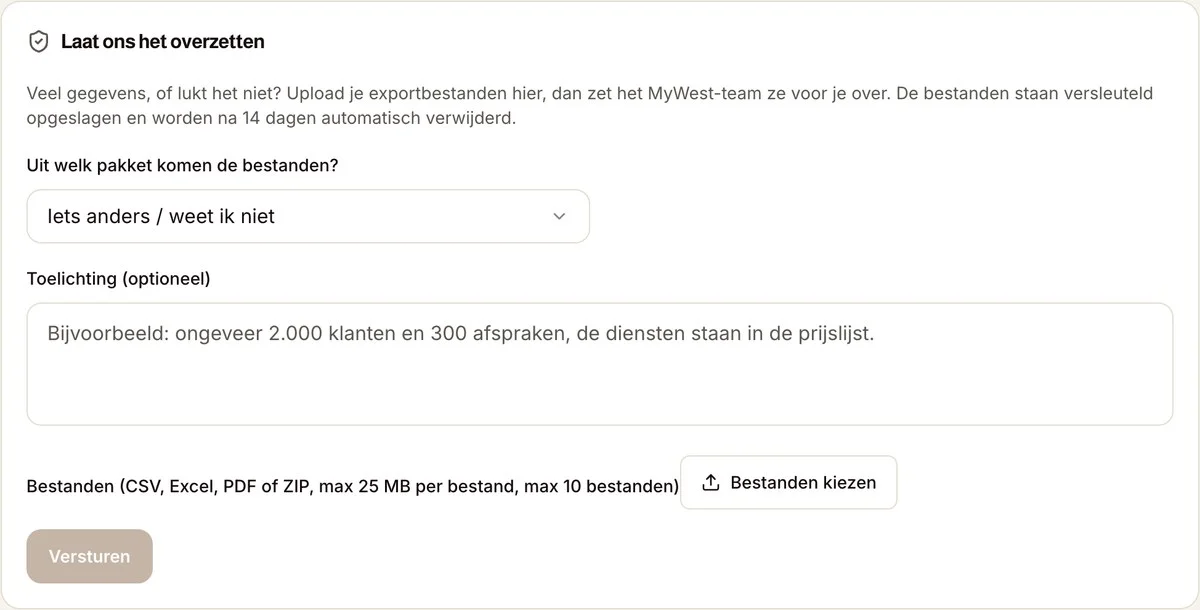Click the 'Bestanden (CSV, Excel, PDF of ZIP' label
1200x610 pixels.
[x=353, y=487]
